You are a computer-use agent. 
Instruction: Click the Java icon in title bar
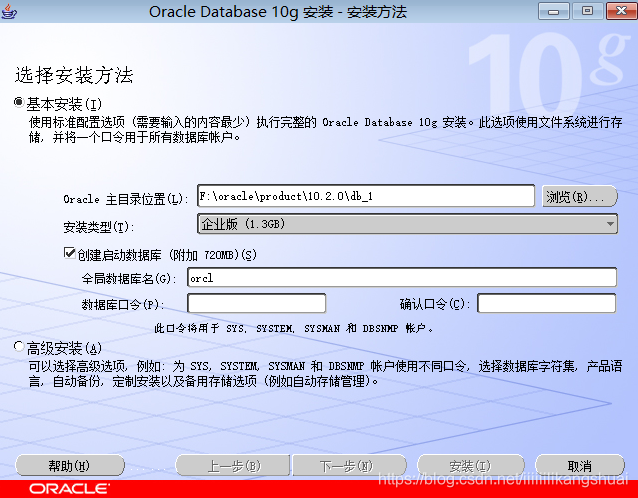point(9,11)
